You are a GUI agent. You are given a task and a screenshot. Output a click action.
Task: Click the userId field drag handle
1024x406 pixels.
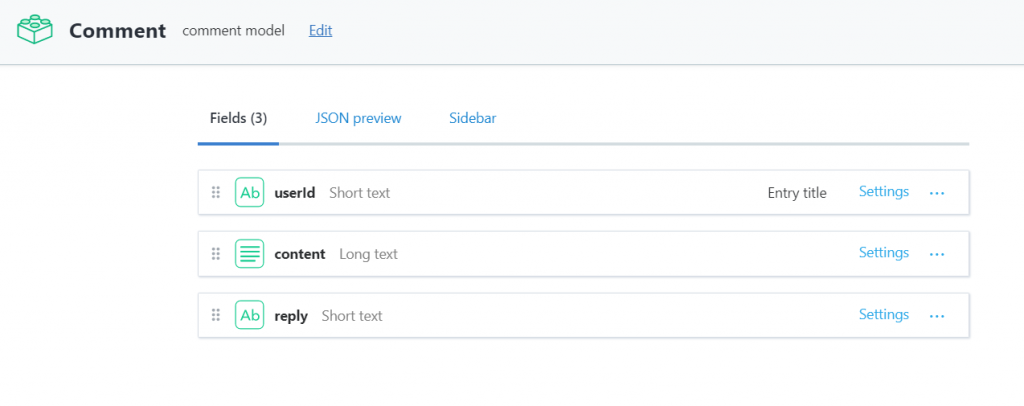click(x=216, y=192)
